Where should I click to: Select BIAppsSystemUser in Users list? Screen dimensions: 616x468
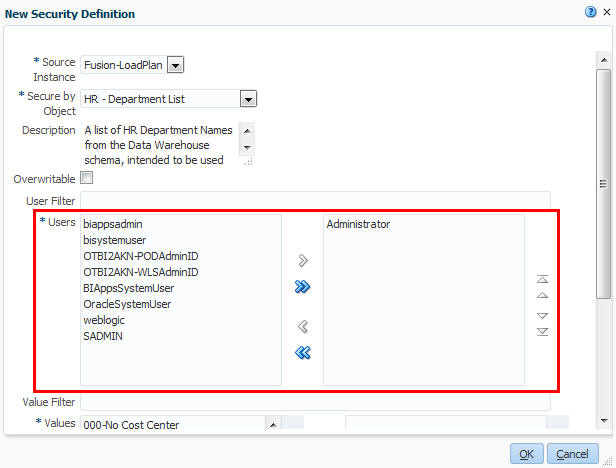[x=128, y=288]
